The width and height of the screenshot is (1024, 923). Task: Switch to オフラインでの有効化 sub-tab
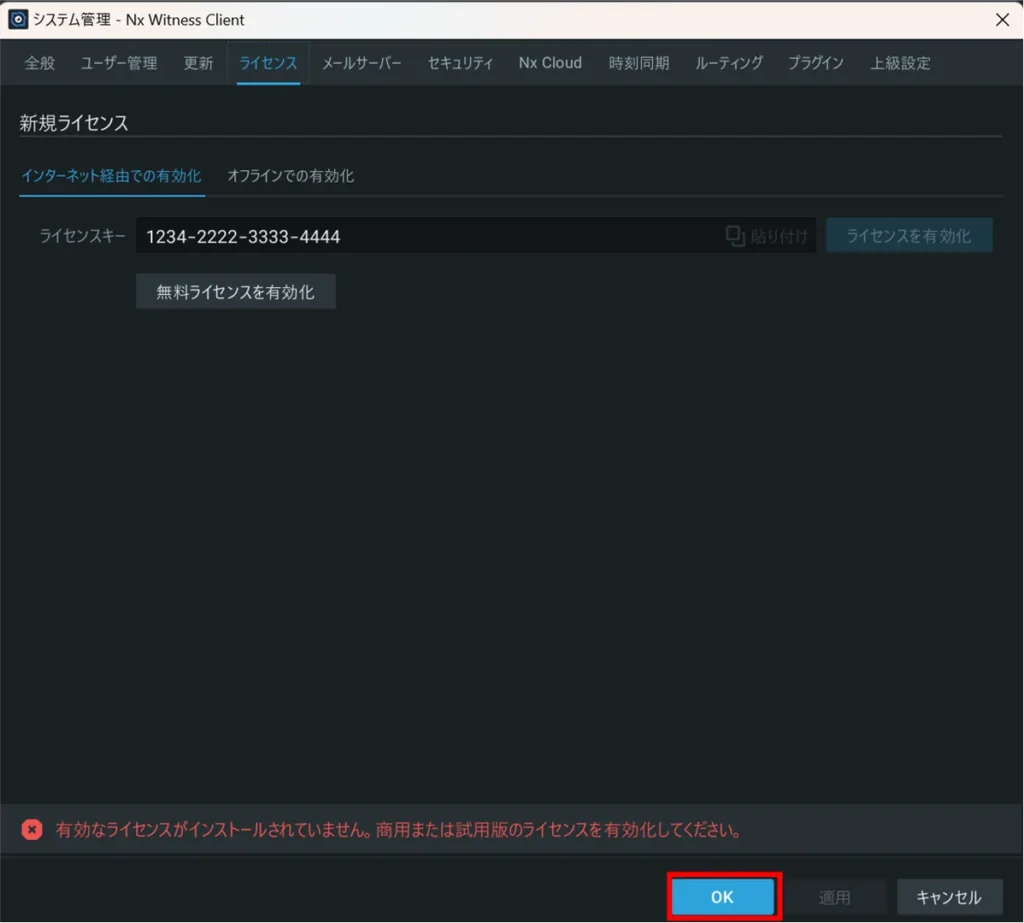(290, 176)
